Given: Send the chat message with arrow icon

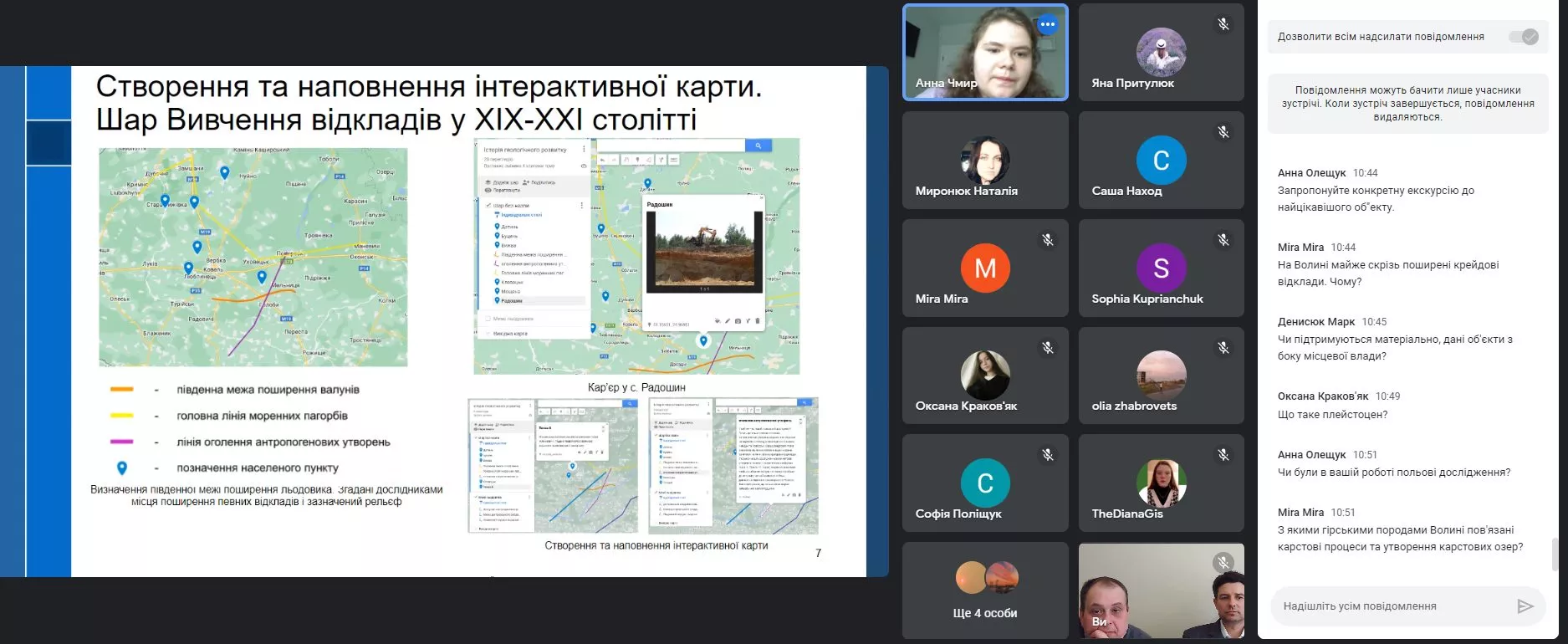Looking at the screenshot, I should 1525,606.
